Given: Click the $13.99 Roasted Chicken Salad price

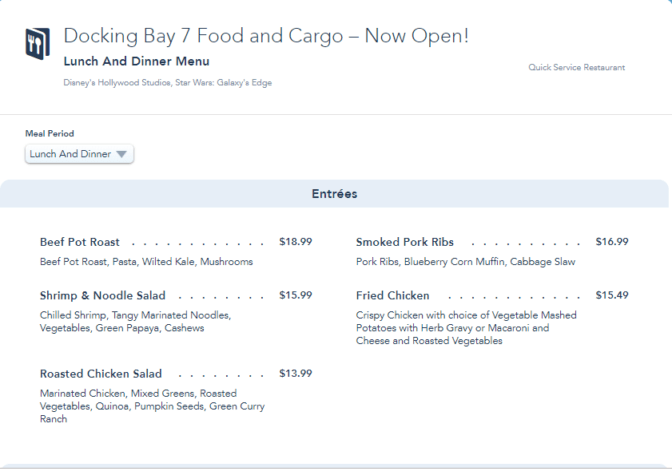Looking at the screenshot, I should click(296, 373).
